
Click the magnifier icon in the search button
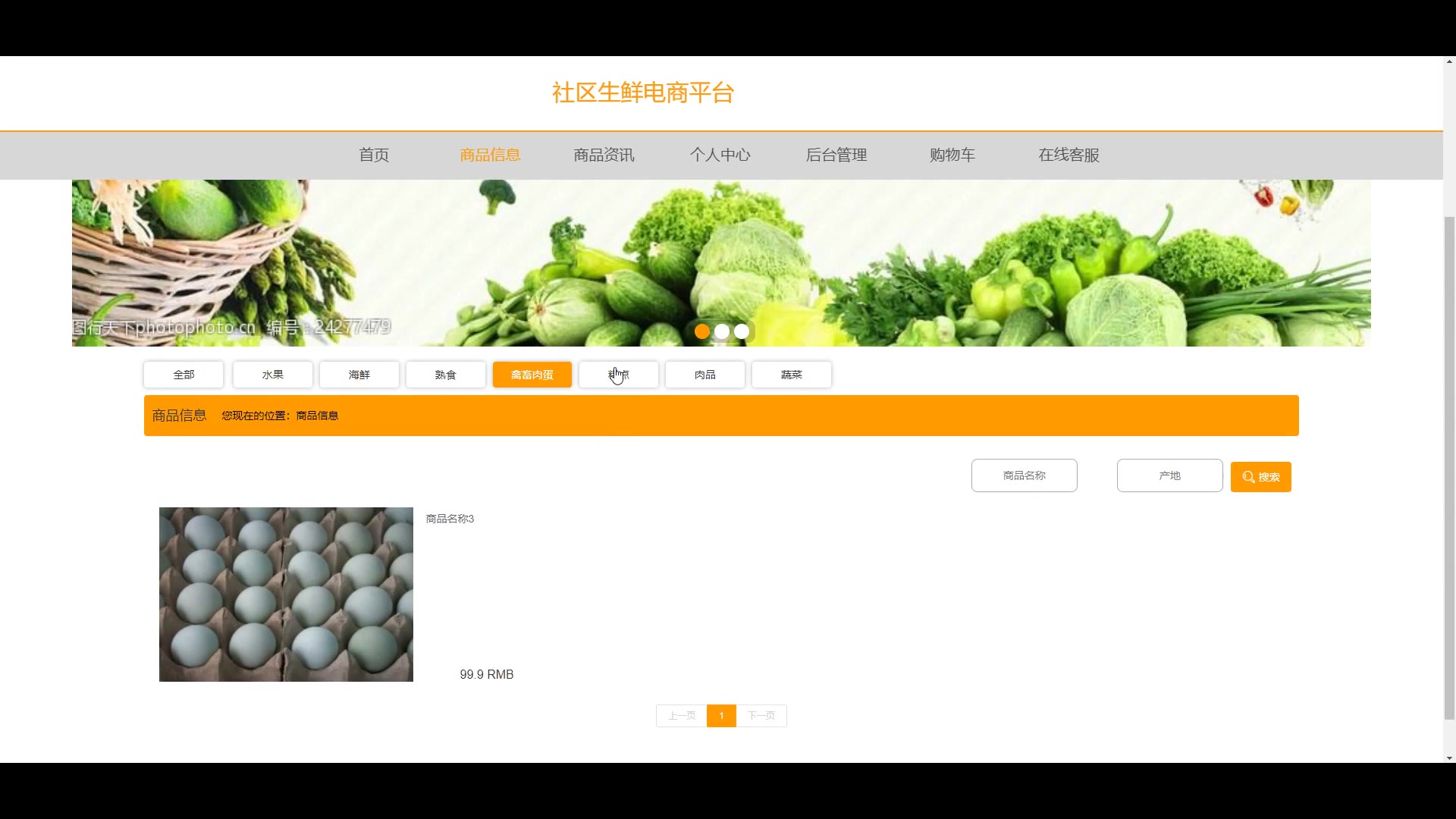1248,477
